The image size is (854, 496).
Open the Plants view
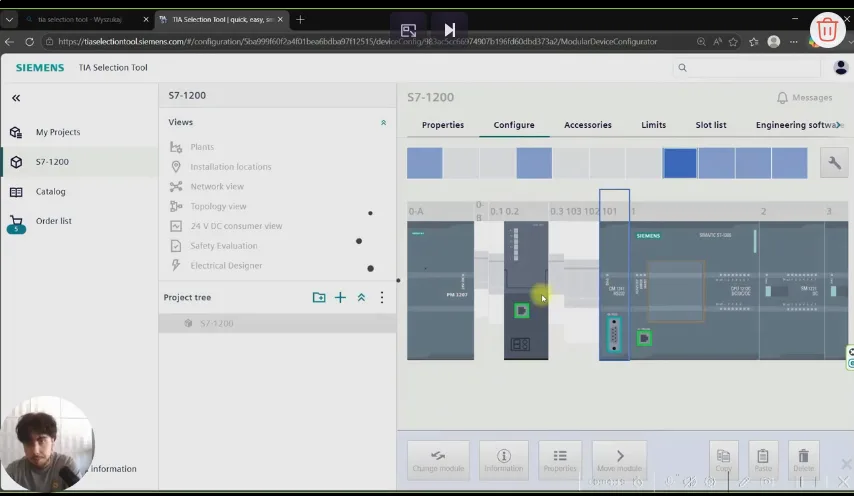click(x=202, y=147)
